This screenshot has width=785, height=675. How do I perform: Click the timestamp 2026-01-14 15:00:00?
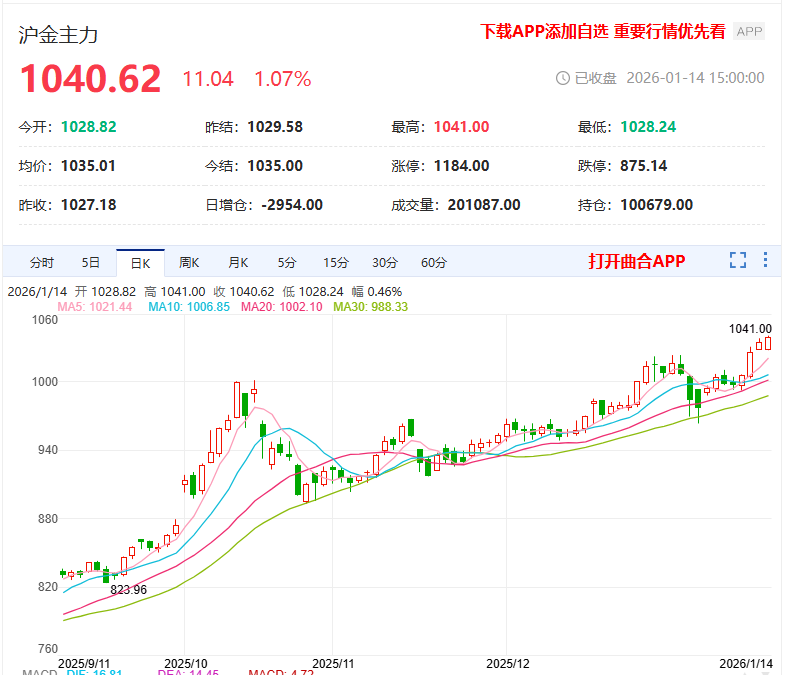point(695,78)
